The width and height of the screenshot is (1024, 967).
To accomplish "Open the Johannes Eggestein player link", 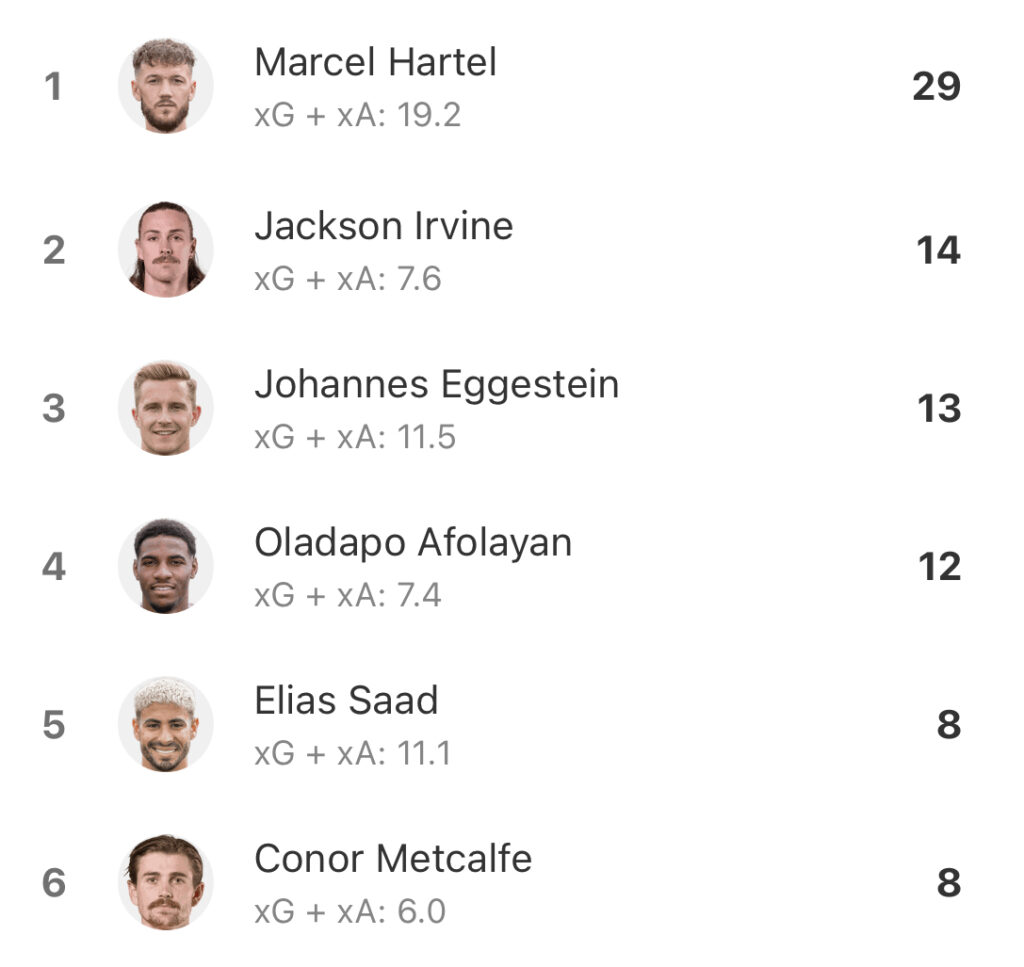I will click(437, 385).
